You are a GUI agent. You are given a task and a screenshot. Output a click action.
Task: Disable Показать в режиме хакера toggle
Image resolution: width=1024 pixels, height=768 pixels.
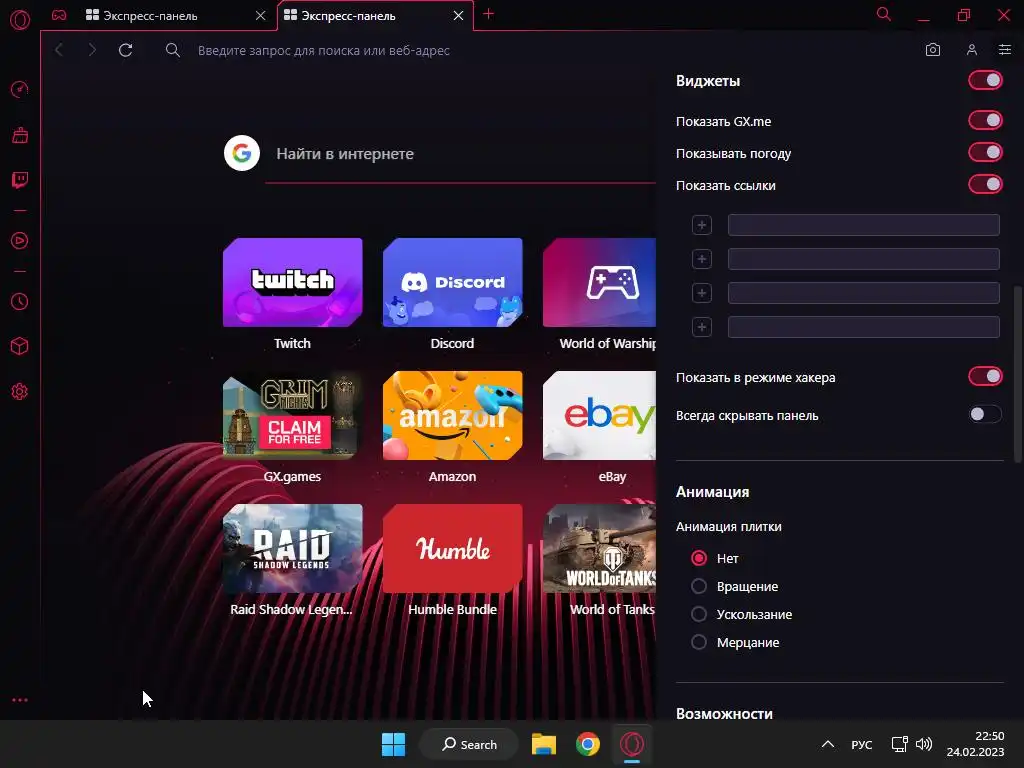pyautogui.click(x=985, y=376)
